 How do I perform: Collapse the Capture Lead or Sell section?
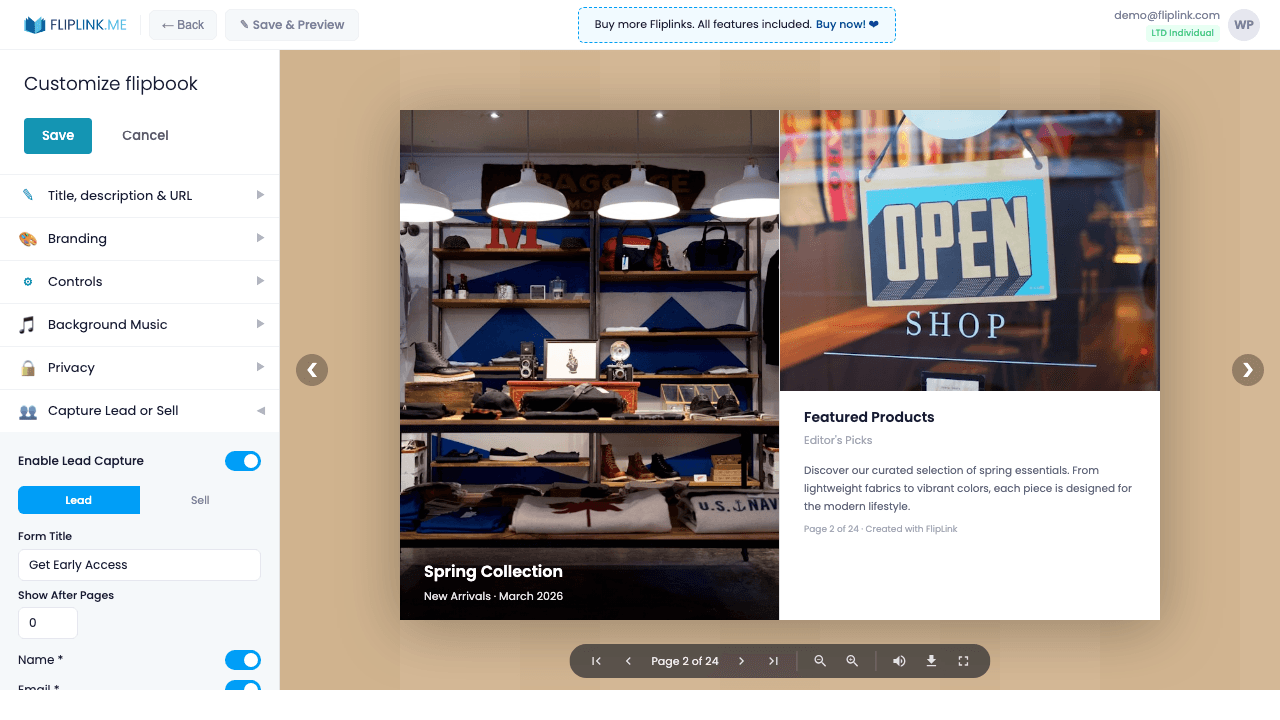139,410
